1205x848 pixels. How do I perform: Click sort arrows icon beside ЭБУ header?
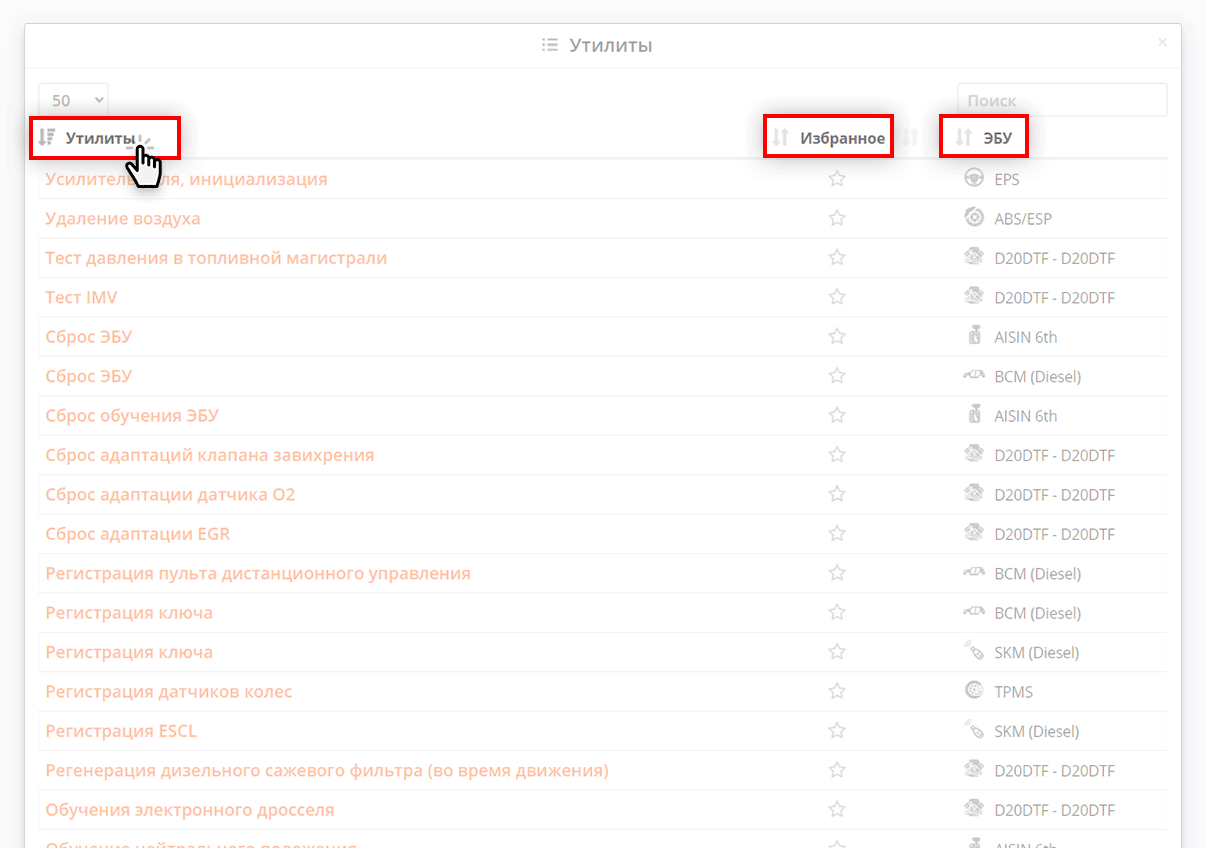pos(963,138)
